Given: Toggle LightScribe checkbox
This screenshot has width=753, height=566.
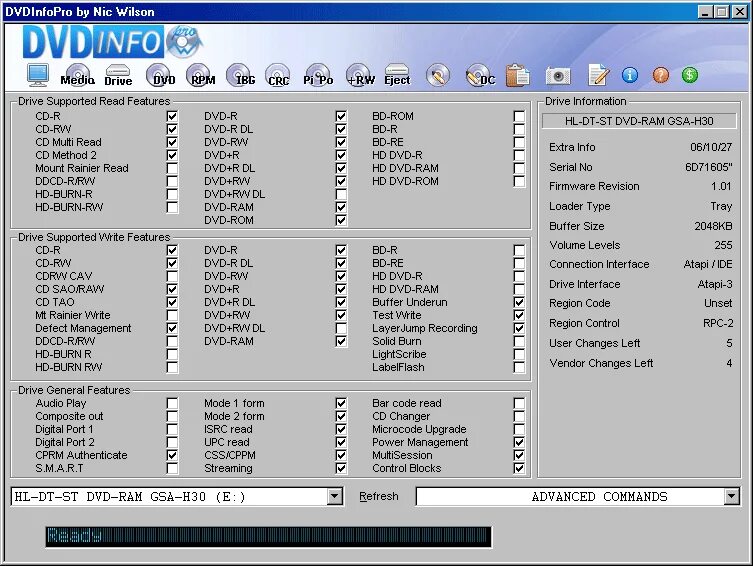Looking at the screenshot, I should [519, 354].
